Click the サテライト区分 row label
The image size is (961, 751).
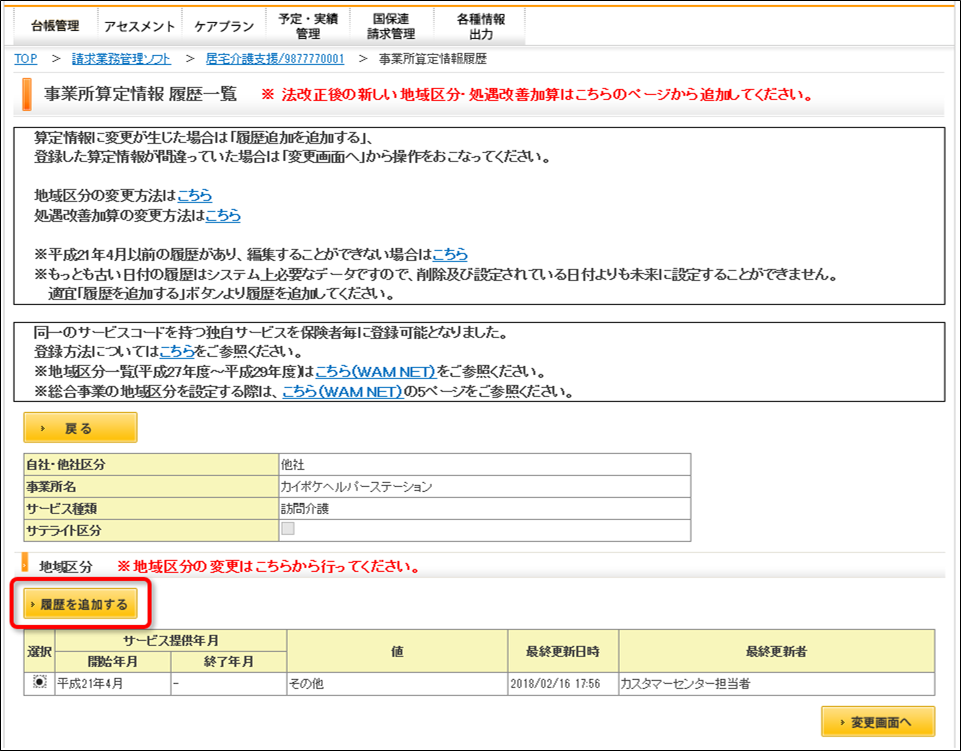[151, 531]
